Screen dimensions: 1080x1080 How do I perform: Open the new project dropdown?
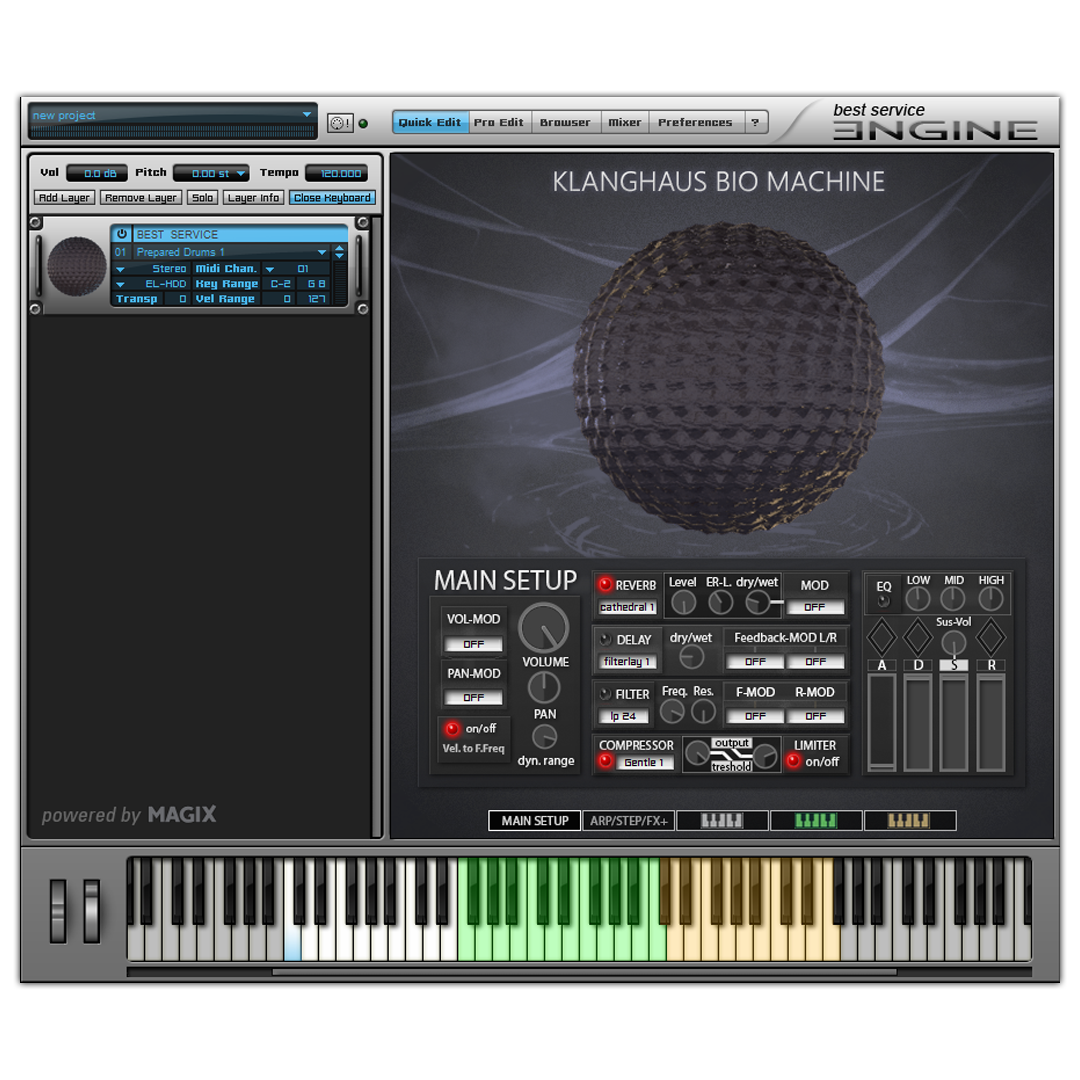tap(306, 115)
